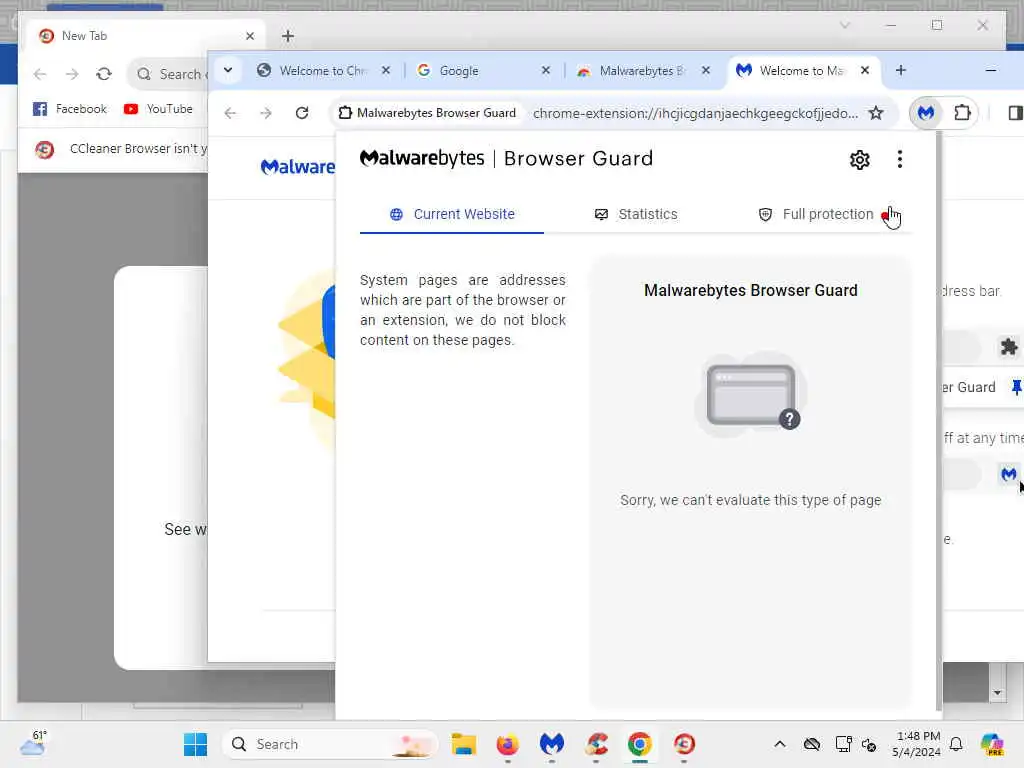Open the notifications bell
This screenshot has width=1024, height=768.
[956, 744]
